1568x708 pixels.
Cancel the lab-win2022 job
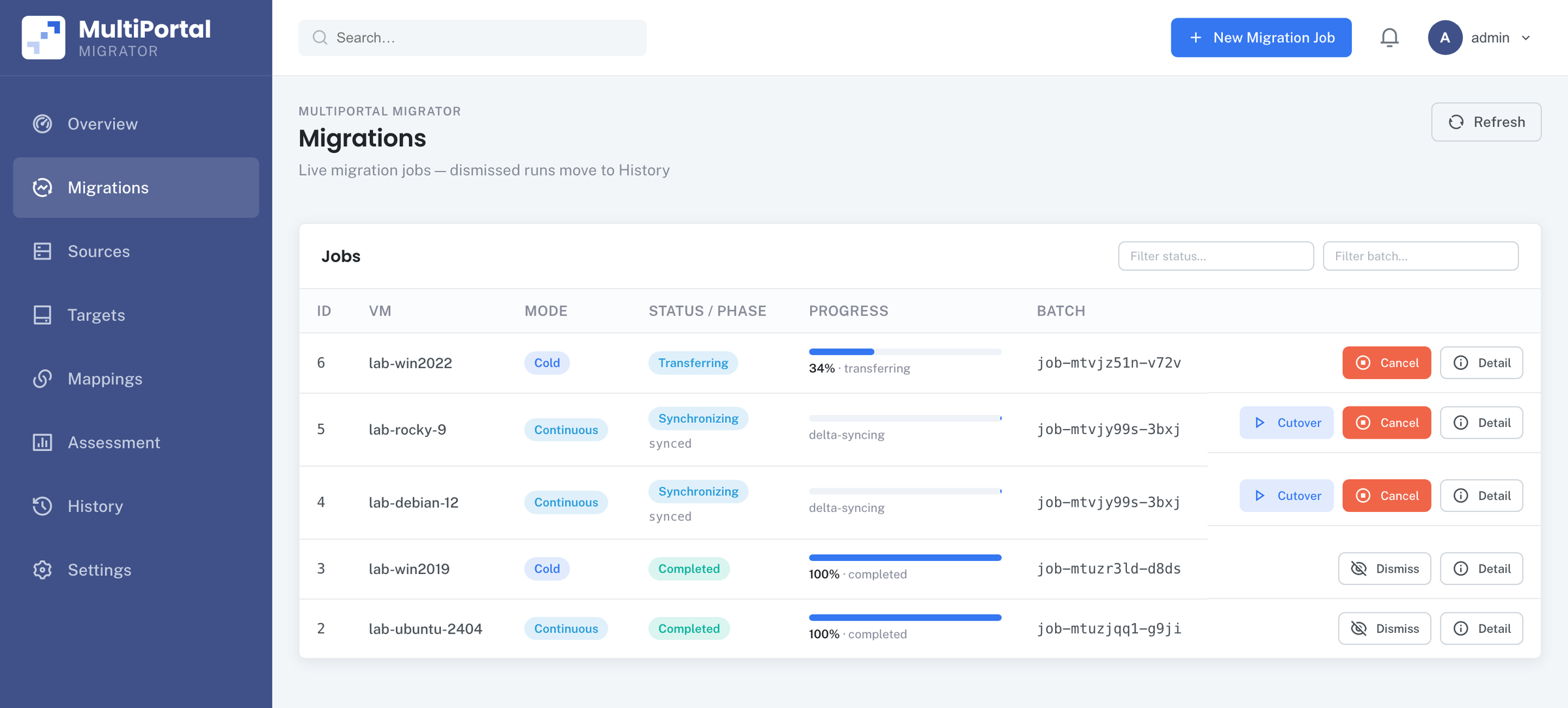[x=1386, y=363]
